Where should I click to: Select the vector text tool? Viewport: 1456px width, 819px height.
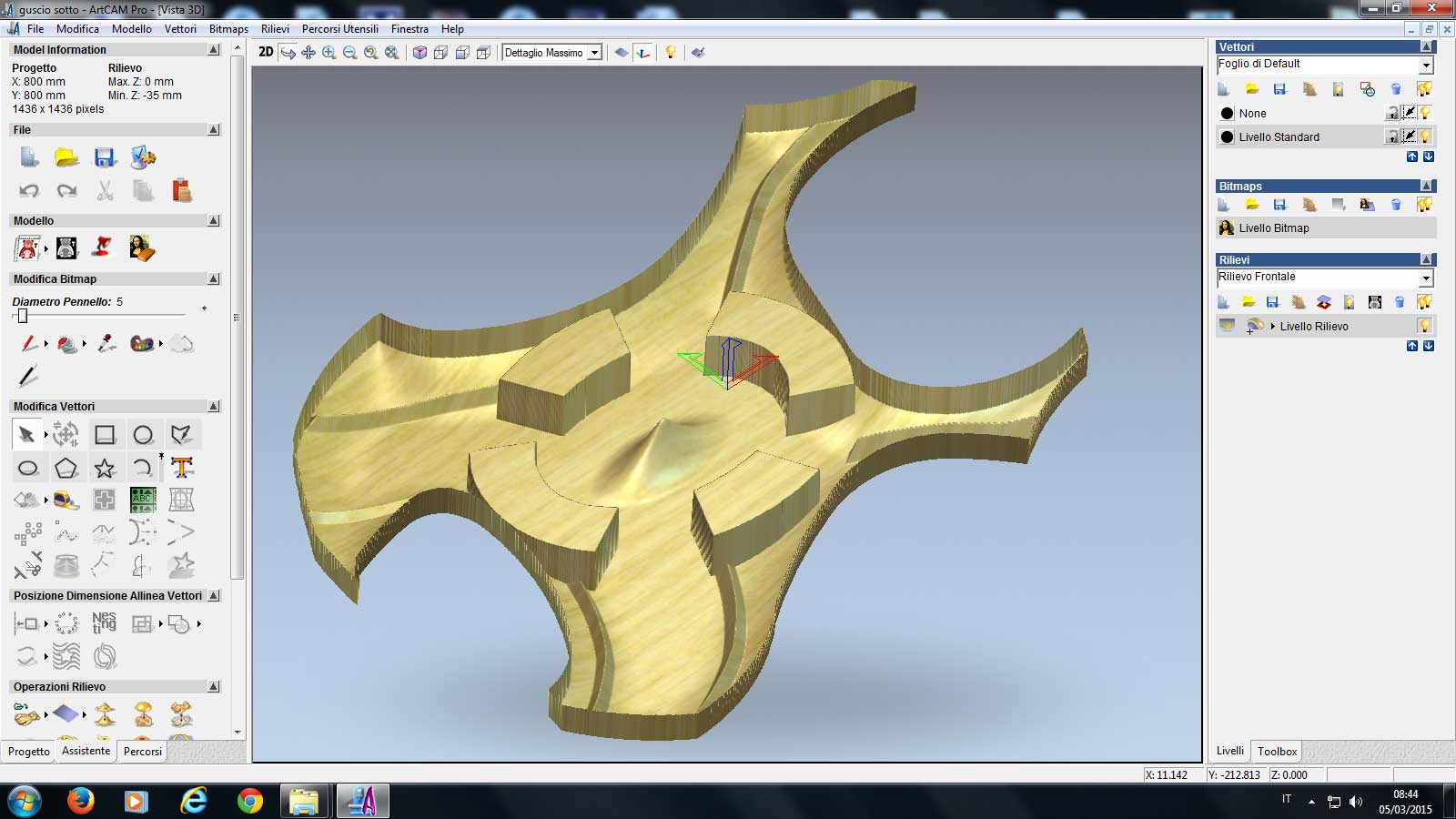182,468
